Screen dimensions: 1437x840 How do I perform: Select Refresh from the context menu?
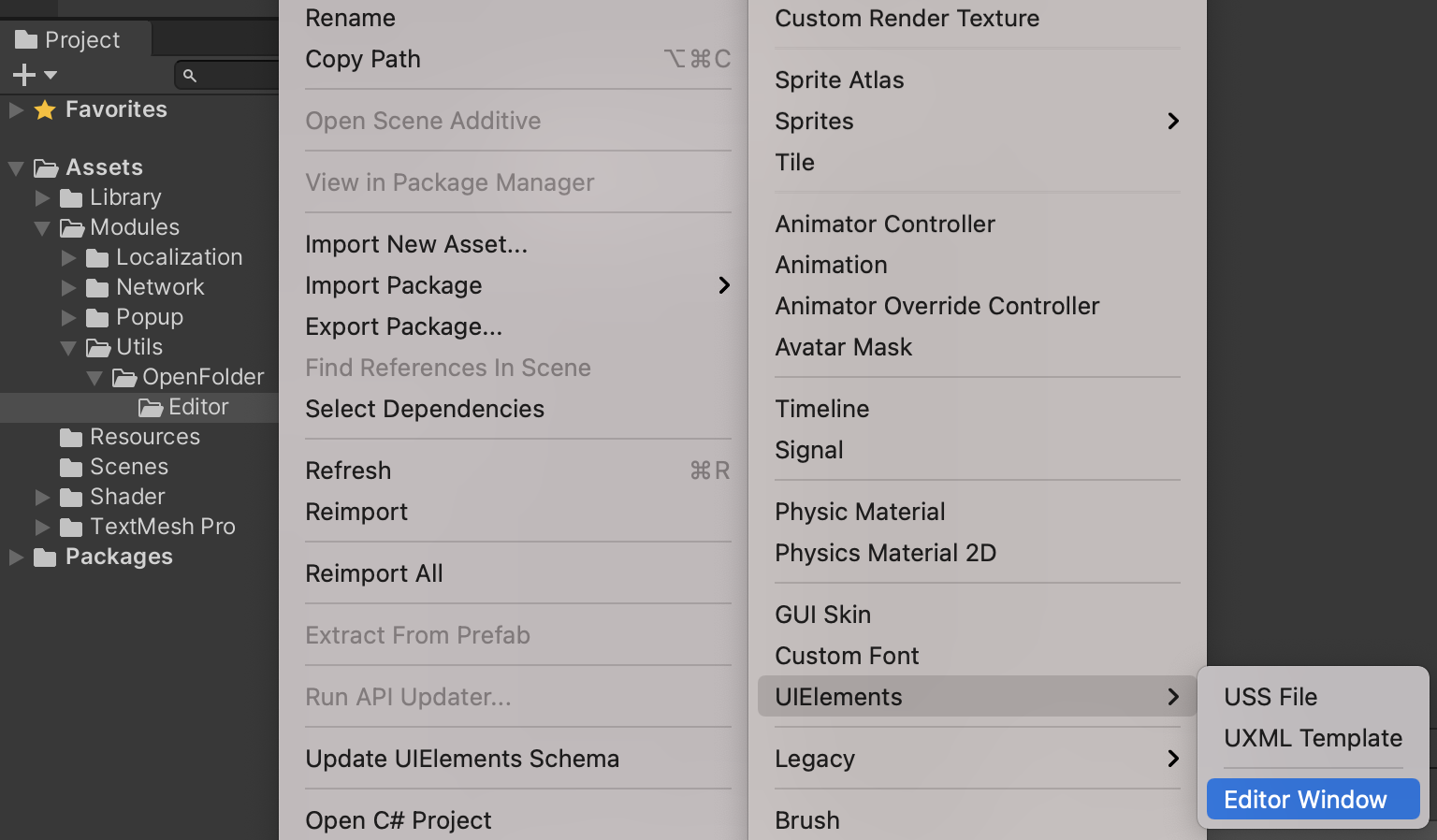click(348, 471)
